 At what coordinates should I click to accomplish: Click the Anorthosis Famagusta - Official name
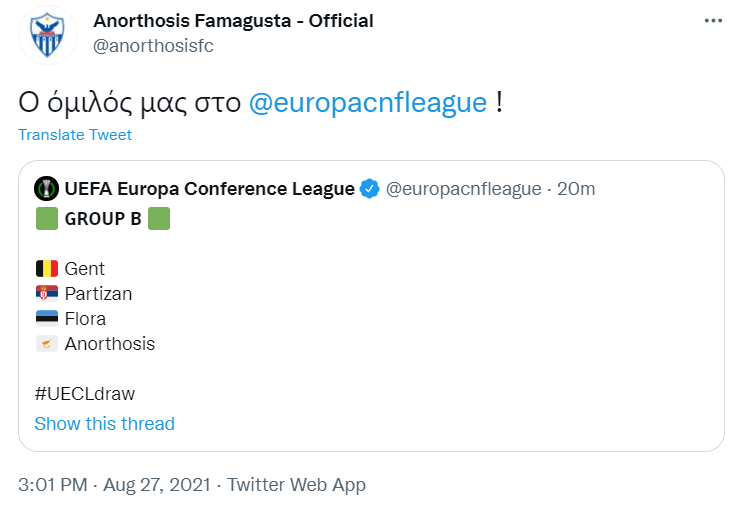[x=233, y=21]
